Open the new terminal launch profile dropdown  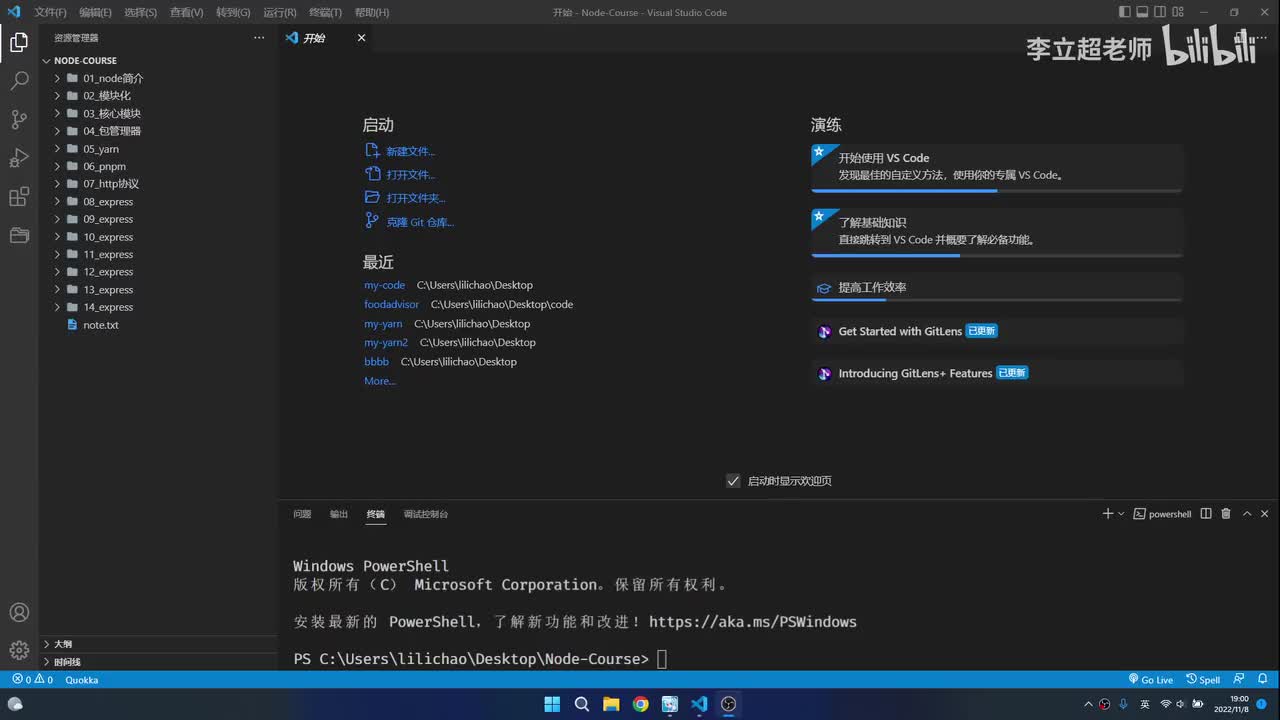(1121, 514)
